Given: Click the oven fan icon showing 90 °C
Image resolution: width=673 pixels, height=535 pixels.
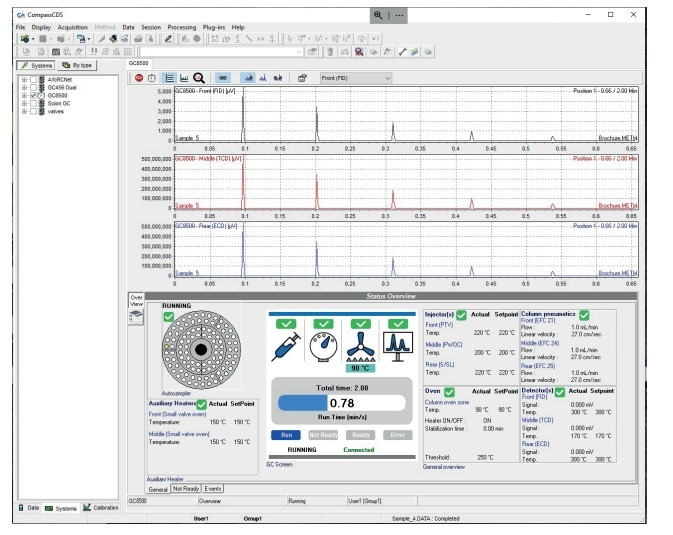Looking at the screenshot, I should (361, 347).
